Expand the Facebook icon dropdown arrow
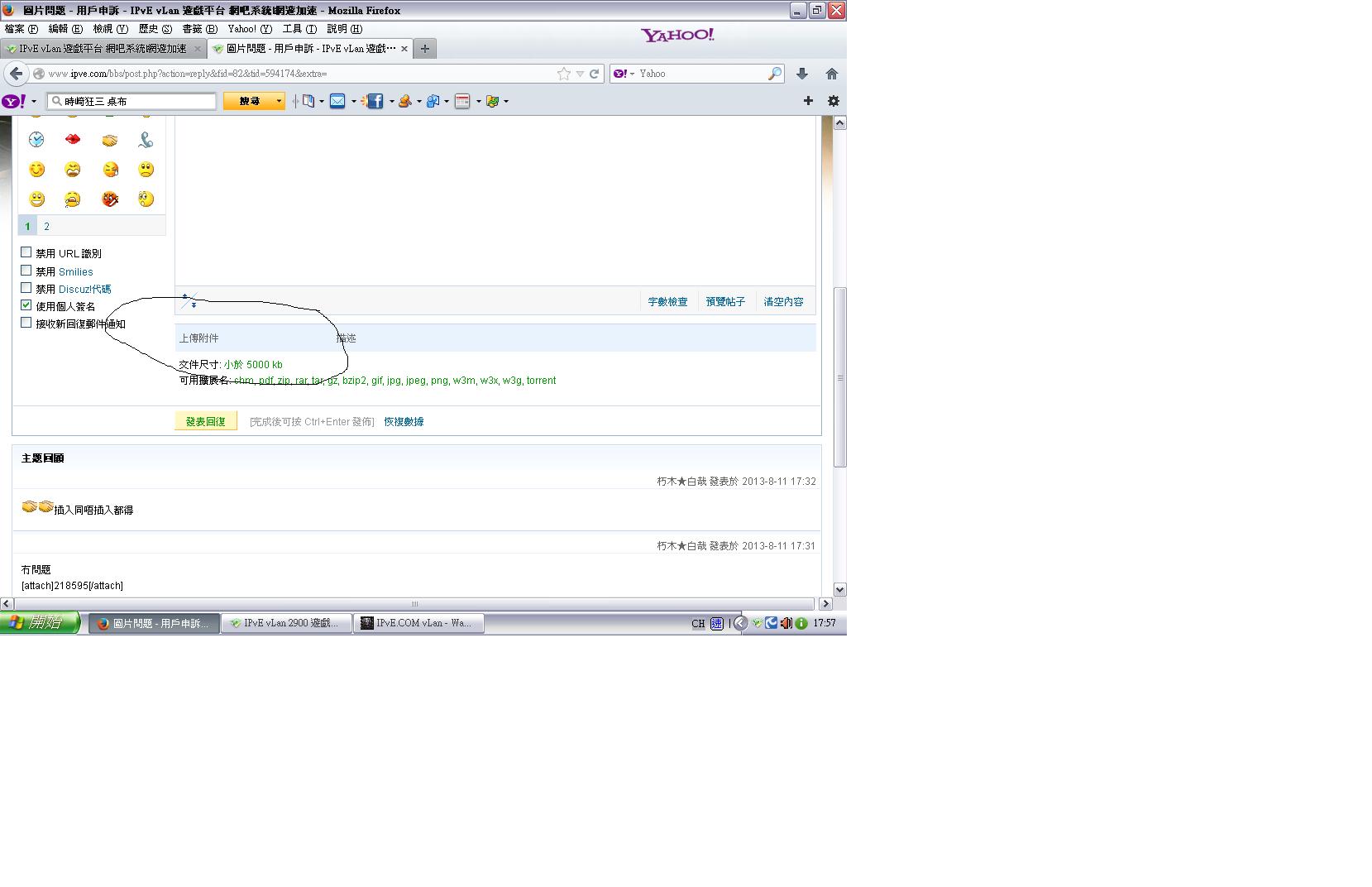Image resolution: width=1372 pixels, height=887 pixels. (391, 102)
